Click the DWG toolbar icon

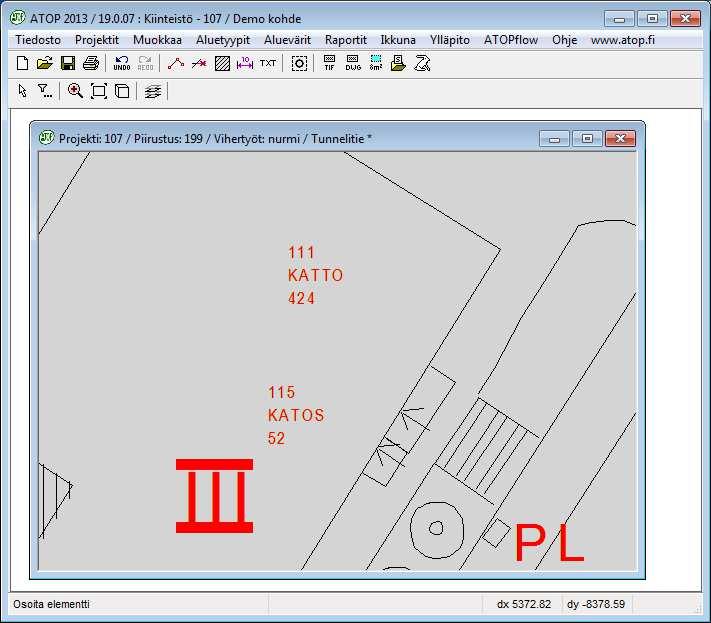pyautogui.click(x=353, y=63)
